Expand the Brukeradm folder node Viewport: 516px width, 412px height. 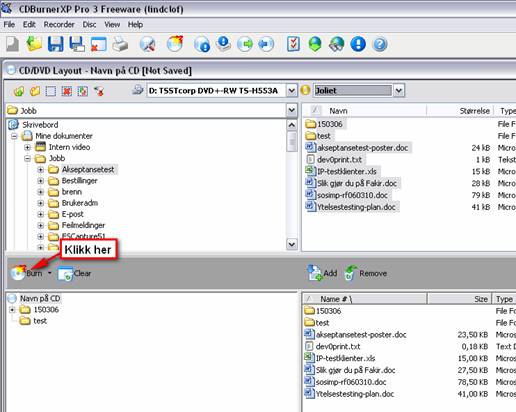(40, 203)
